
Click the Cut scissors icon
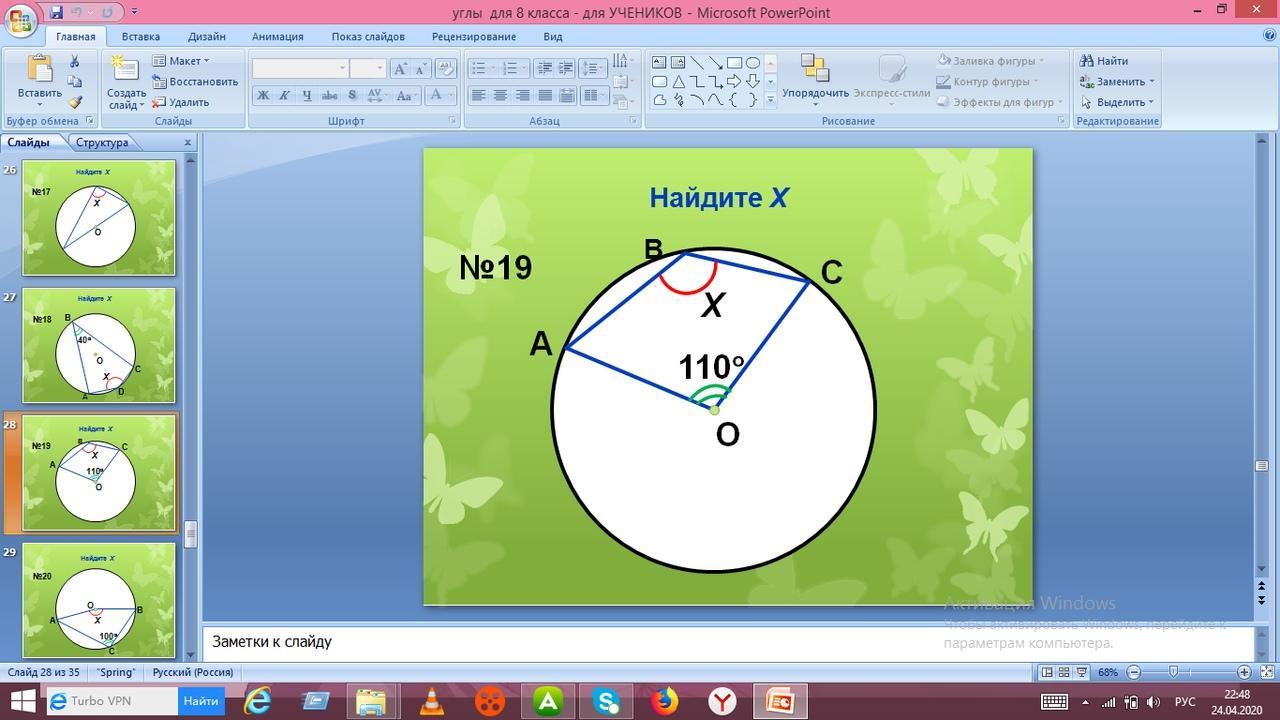pos(75,62)
